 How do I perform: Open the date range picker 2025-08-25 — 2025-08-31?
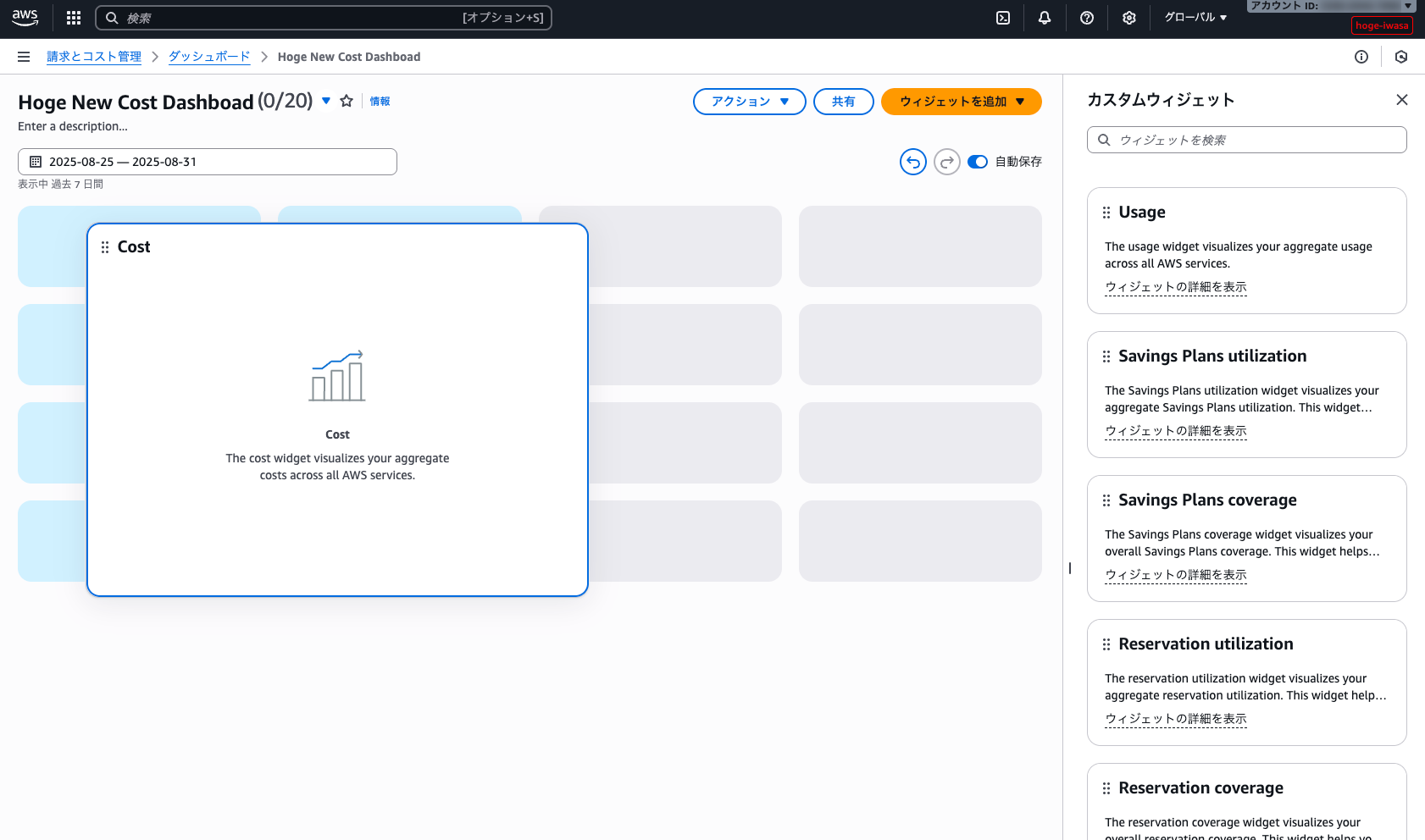(x=208, y=162)
